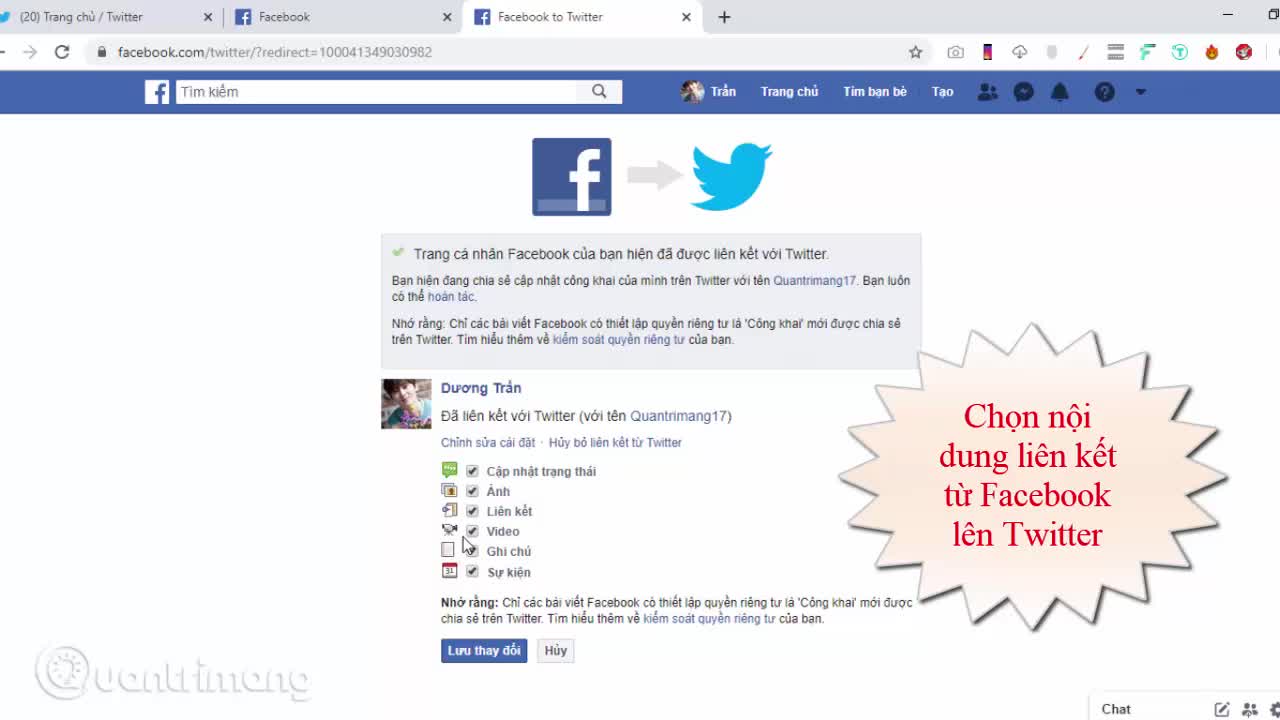Select the Facebook to Twitter tab

582,17
